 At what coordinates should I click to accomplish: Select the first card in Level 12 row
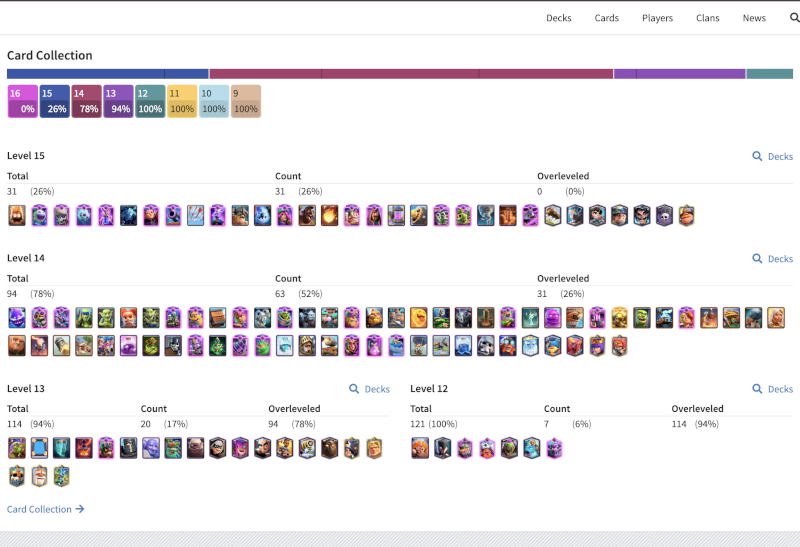click(420, 448)
